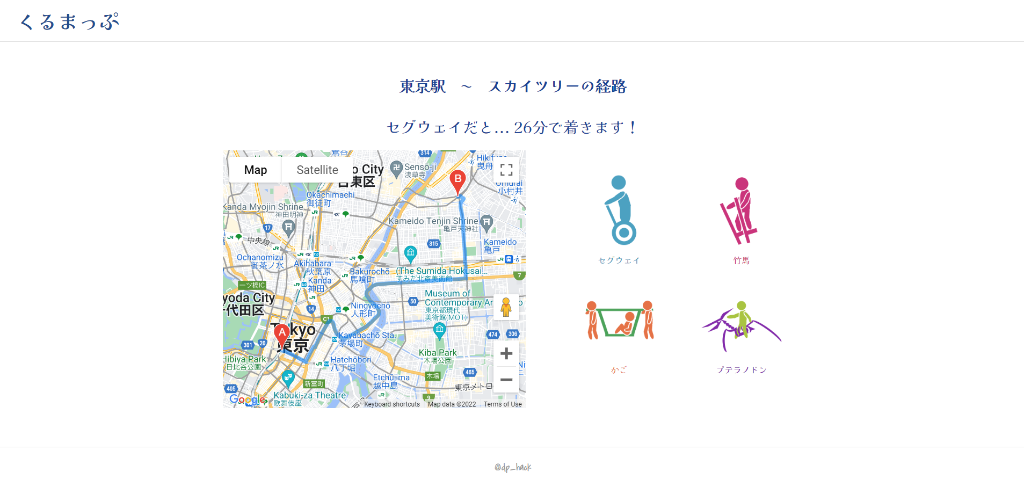The width and height of the screenshot is (1024, 495).
Task: Open the くるまっぷ site logo
Action: [69, 22]
